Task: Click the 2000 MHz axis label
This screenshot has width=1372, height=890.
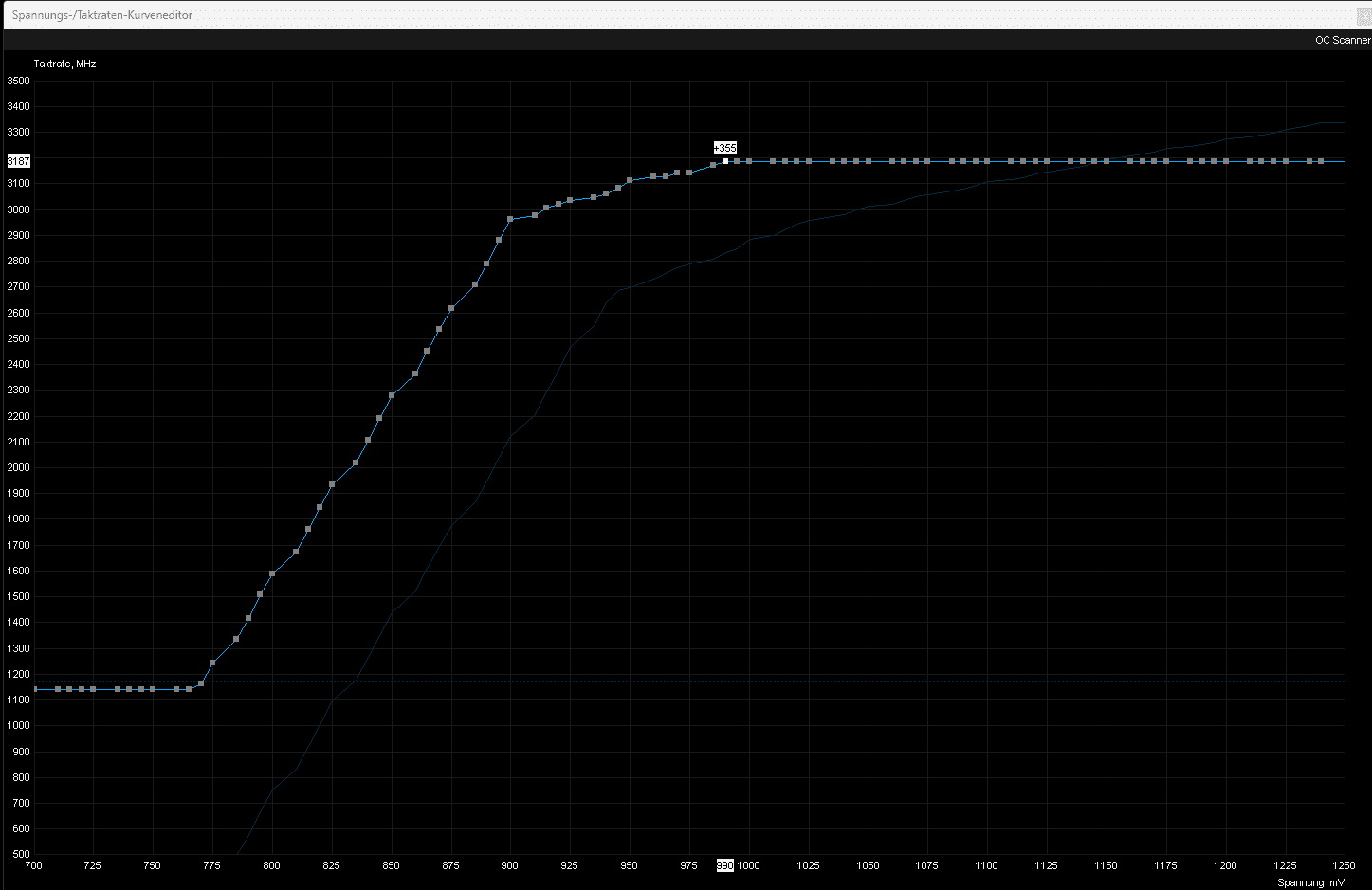Action: click(x=19, y=467)
